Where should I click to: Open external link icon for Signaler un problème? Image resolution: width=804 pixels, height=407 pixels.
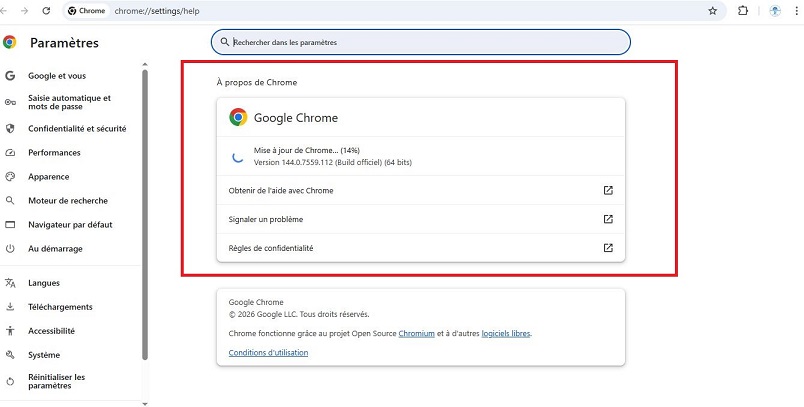click(608, 219)
